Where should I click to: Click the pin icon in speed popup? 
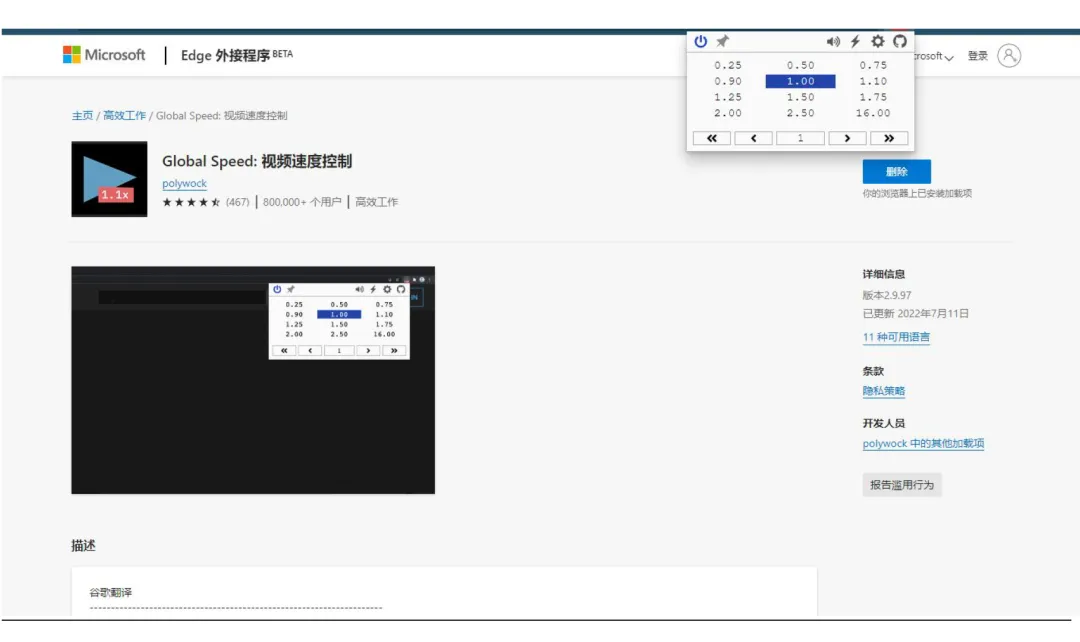[723, 41]
